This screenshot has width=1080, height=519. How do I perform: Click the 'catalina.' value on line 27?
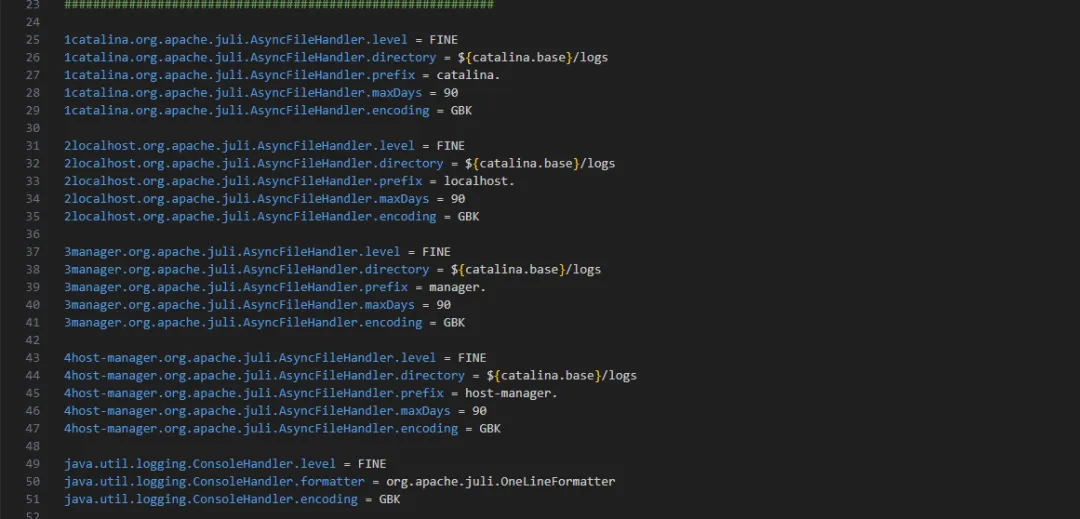[x=468, y=75]
